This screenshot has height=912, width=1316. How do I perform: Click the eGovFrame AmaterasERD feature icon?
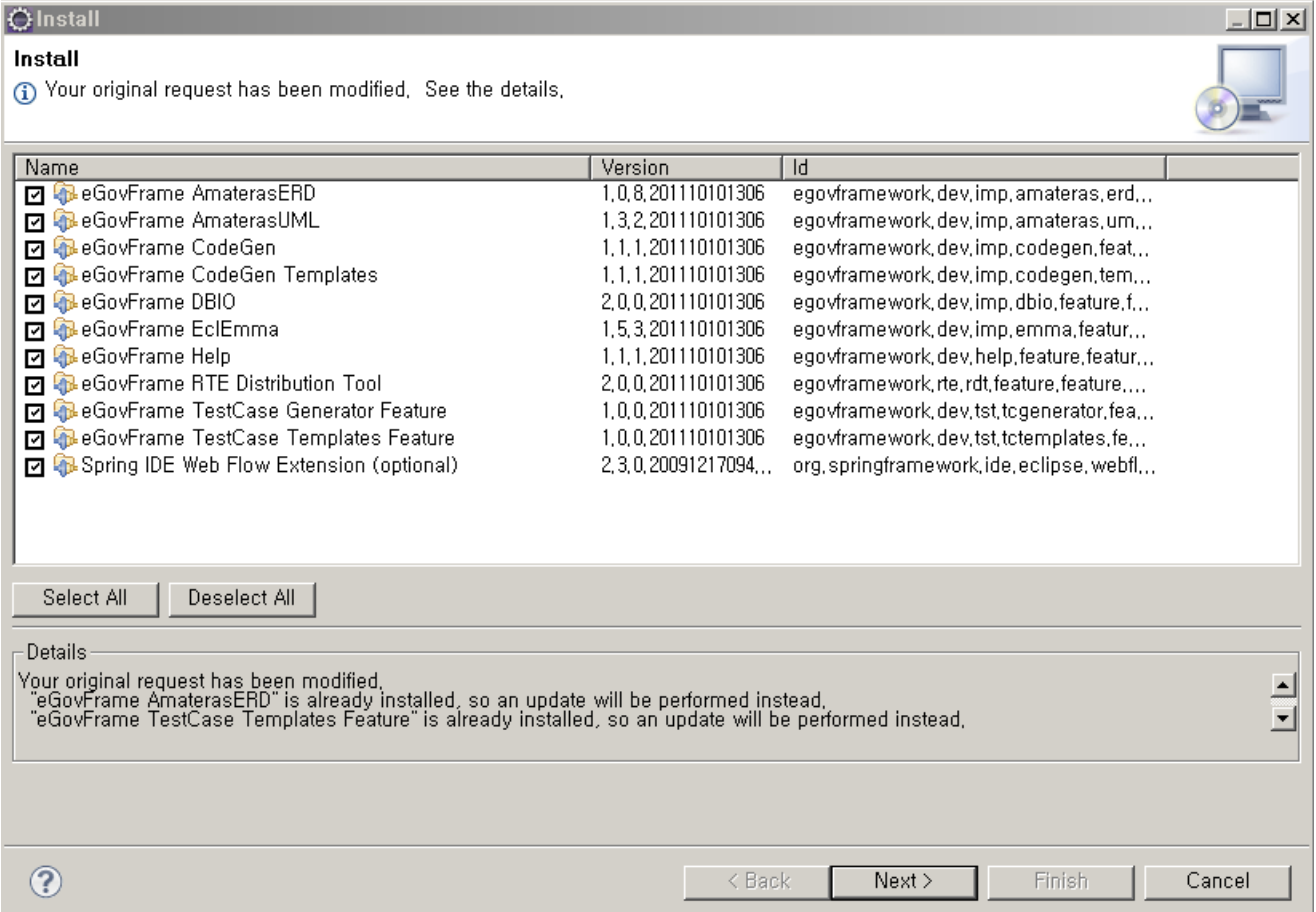(x=65, y=193)
